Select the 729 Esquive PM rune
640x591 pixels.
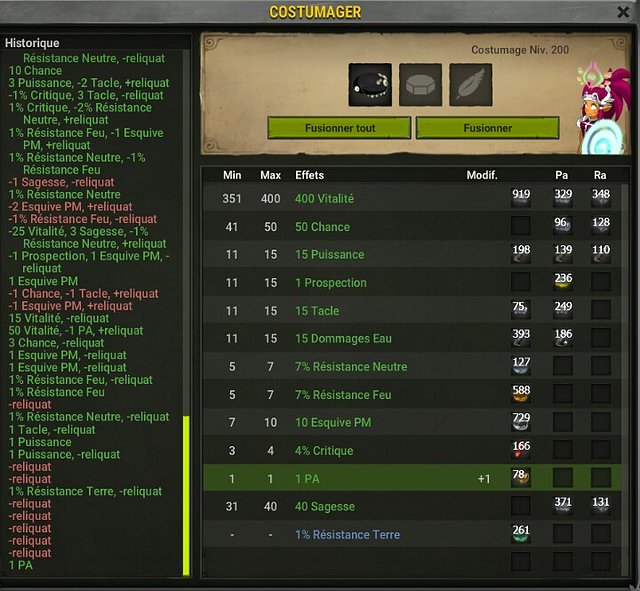click(521, 422)
